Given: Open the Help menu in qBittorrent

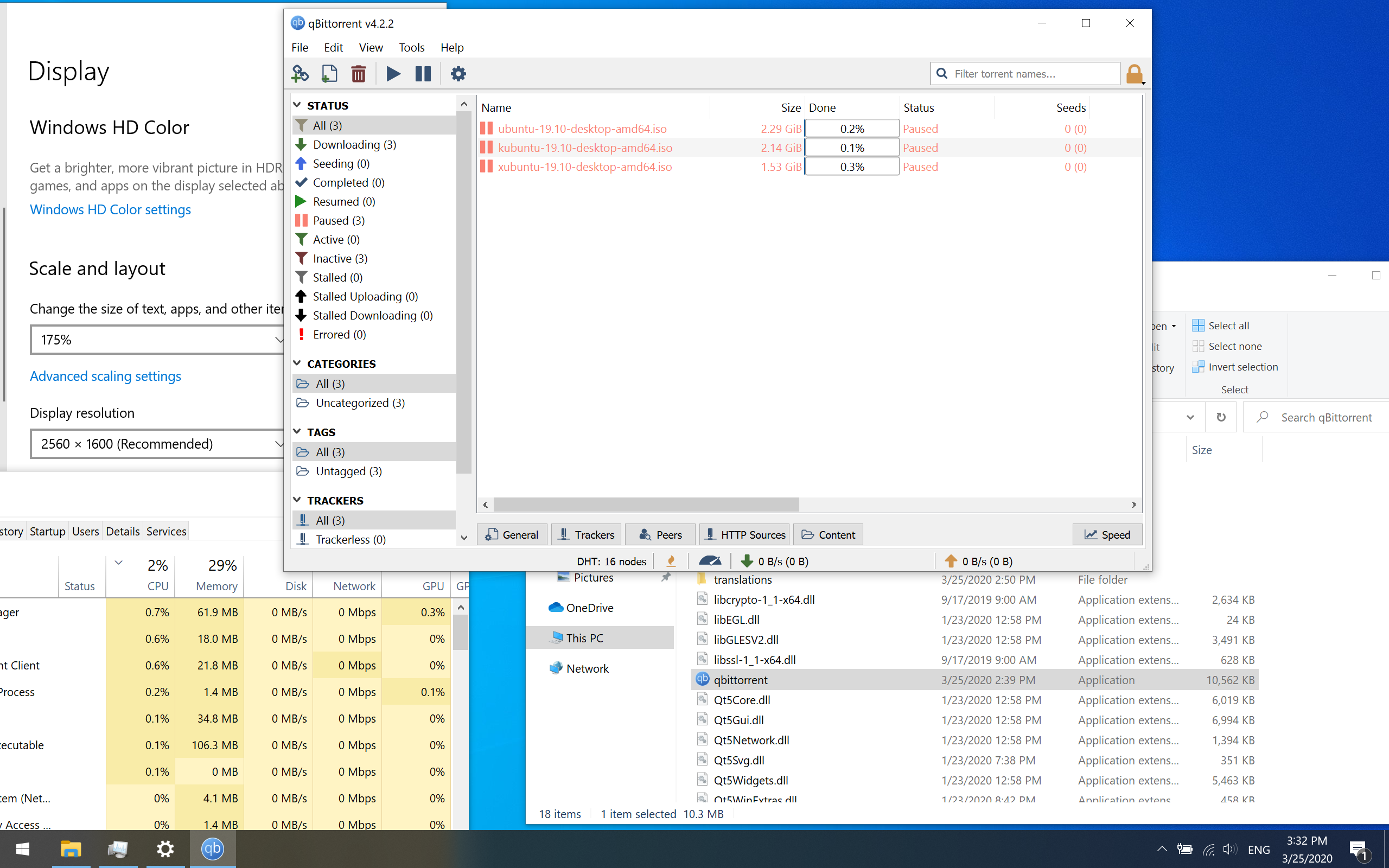Looking at the screenshot, I should (452, 47).
